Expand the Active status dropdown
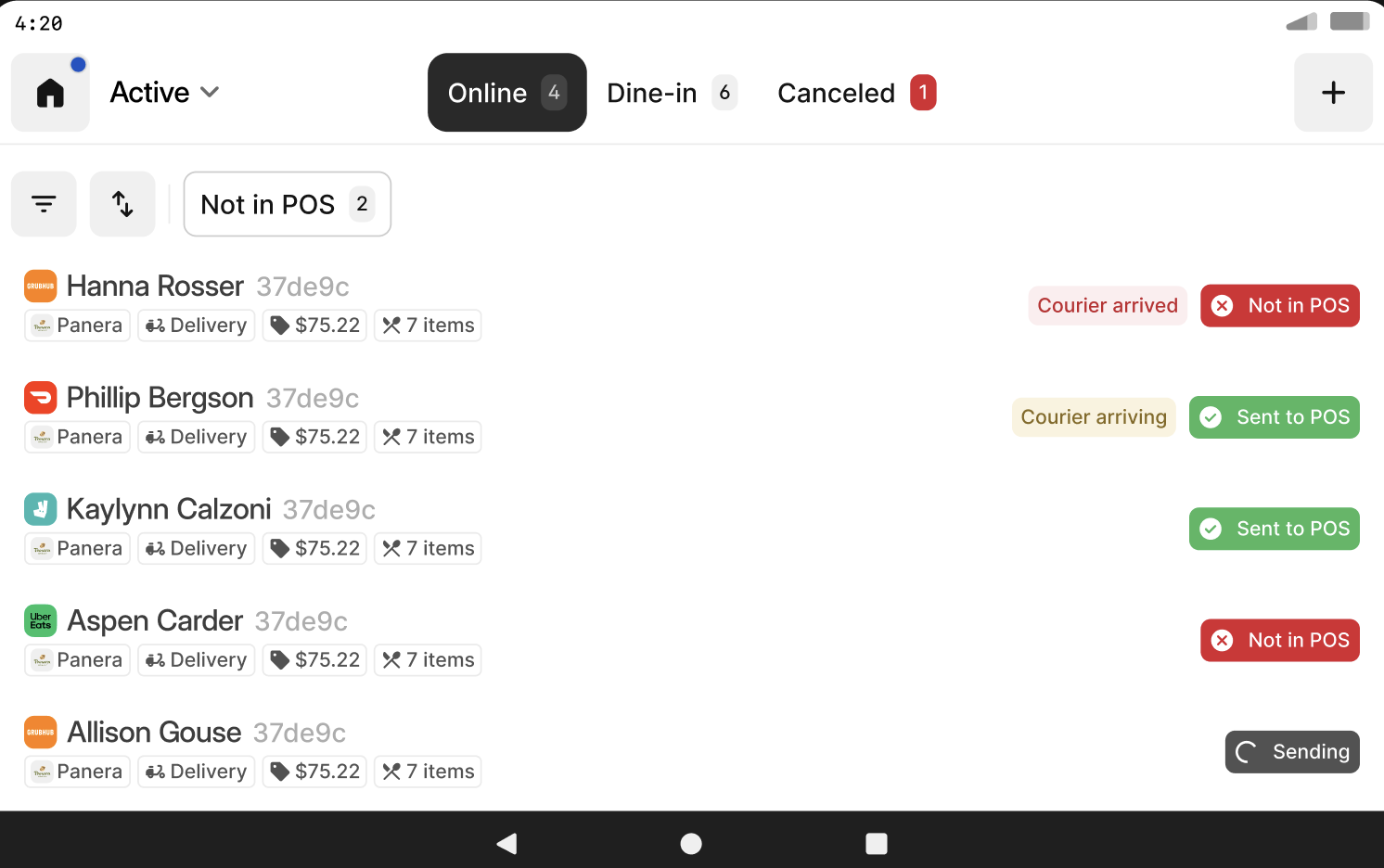 point(164,92)
